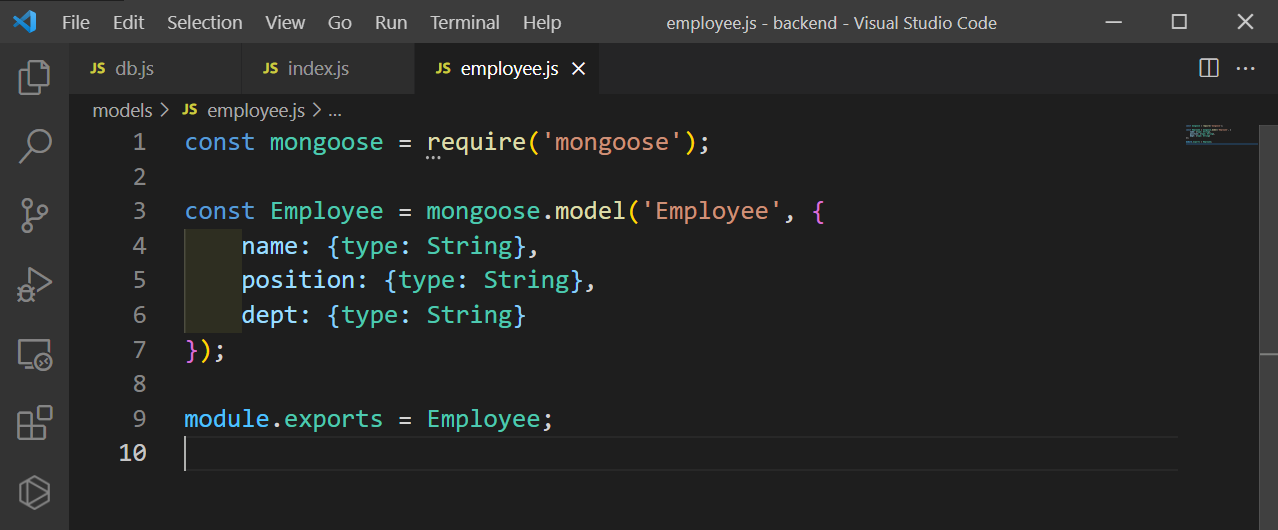Viewport: 1278px width, 530px height.
Task: Open the Edit menu
Action: [128, 22]
